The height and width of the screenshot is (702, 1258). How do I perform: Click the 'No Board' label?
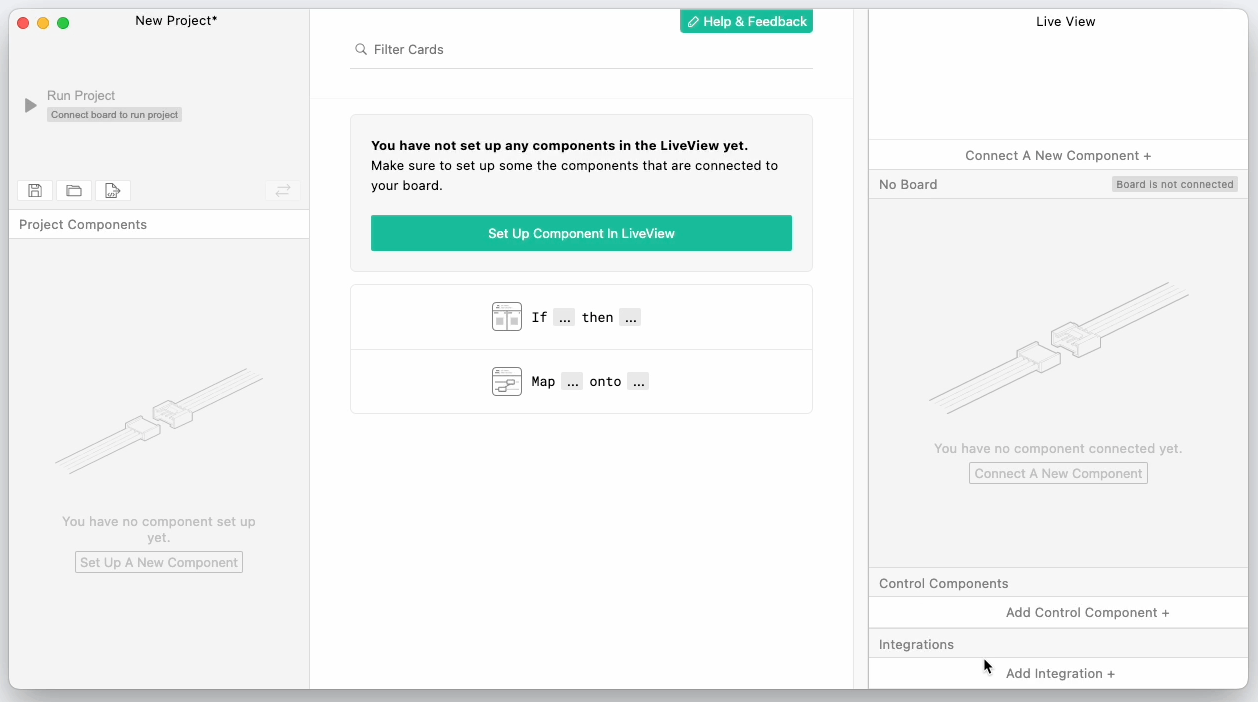pos(908,184)
